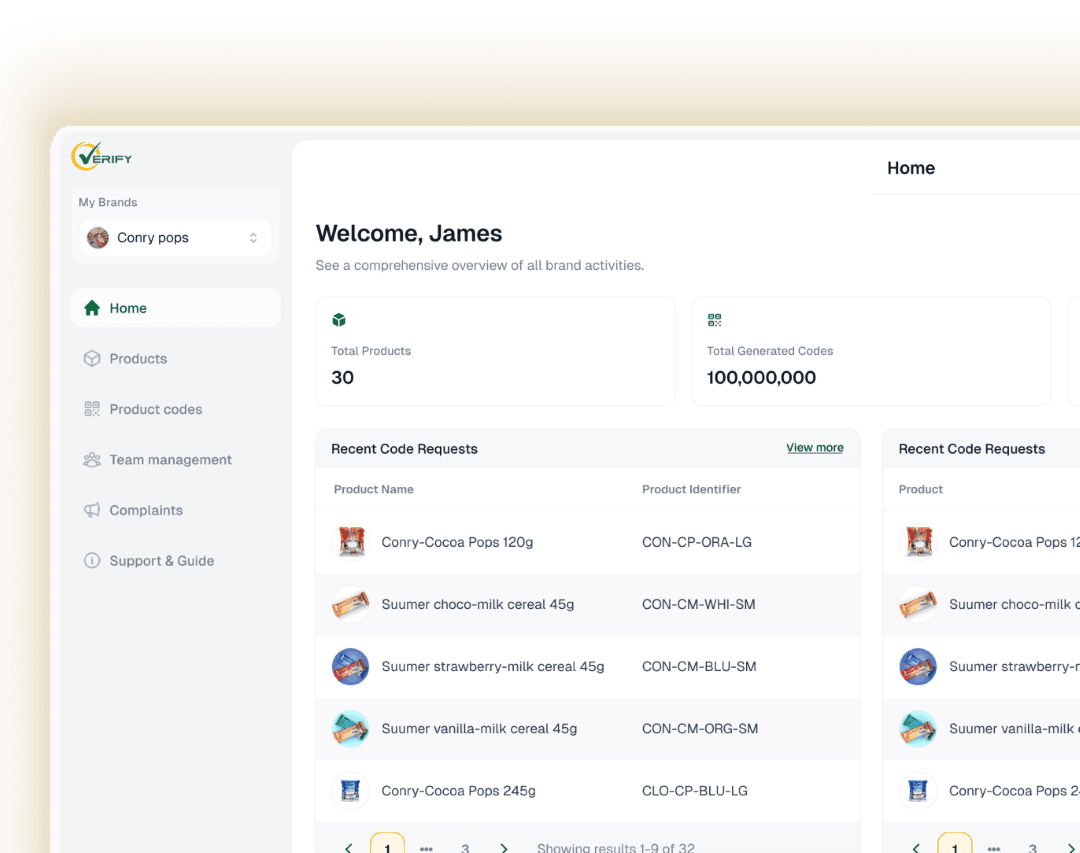1080x853 pixels.
Task: Expand brand selector using the chevron arrows
Action: (x=253, y=238)
